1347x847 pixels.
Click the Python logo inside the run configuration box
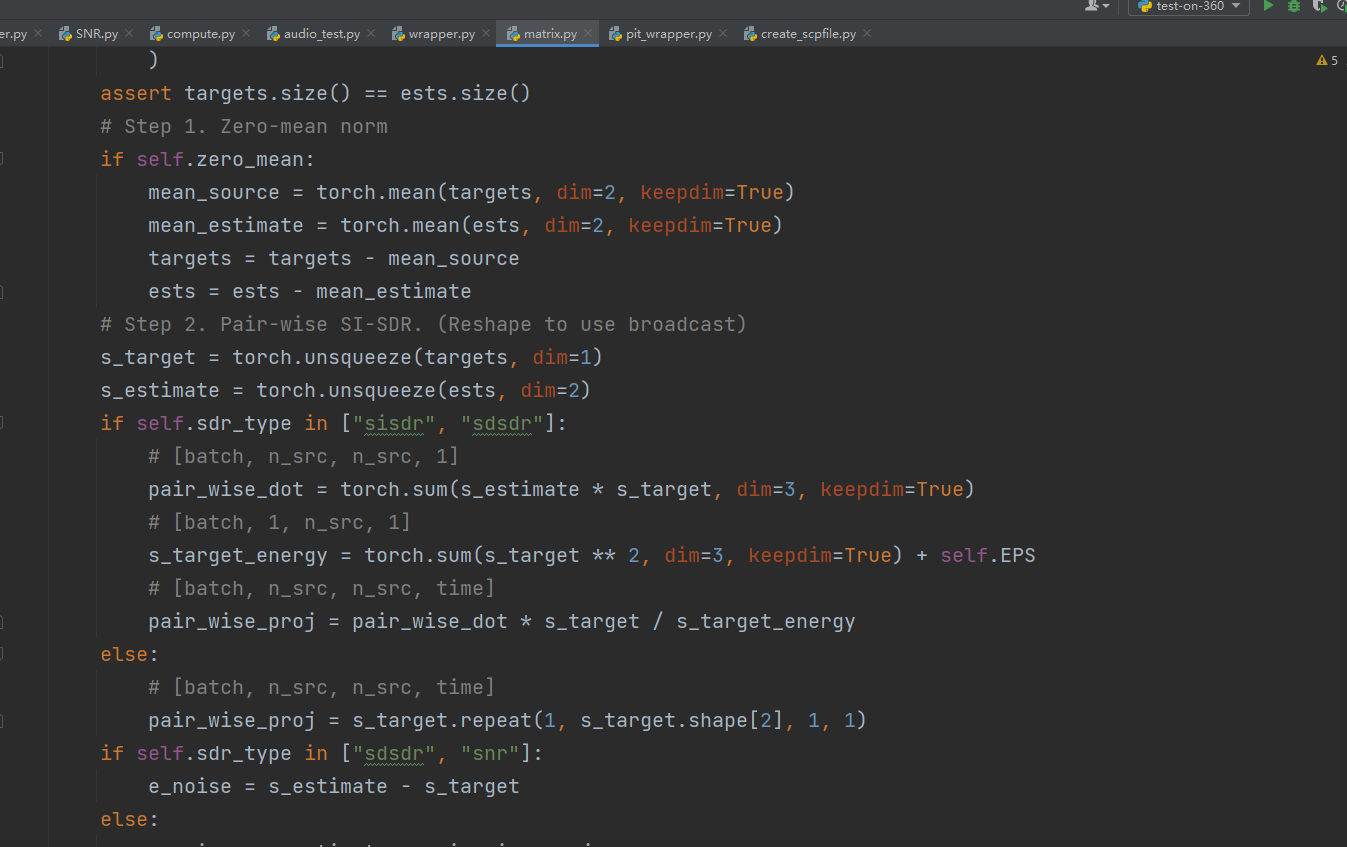(x=1146, y=6)
